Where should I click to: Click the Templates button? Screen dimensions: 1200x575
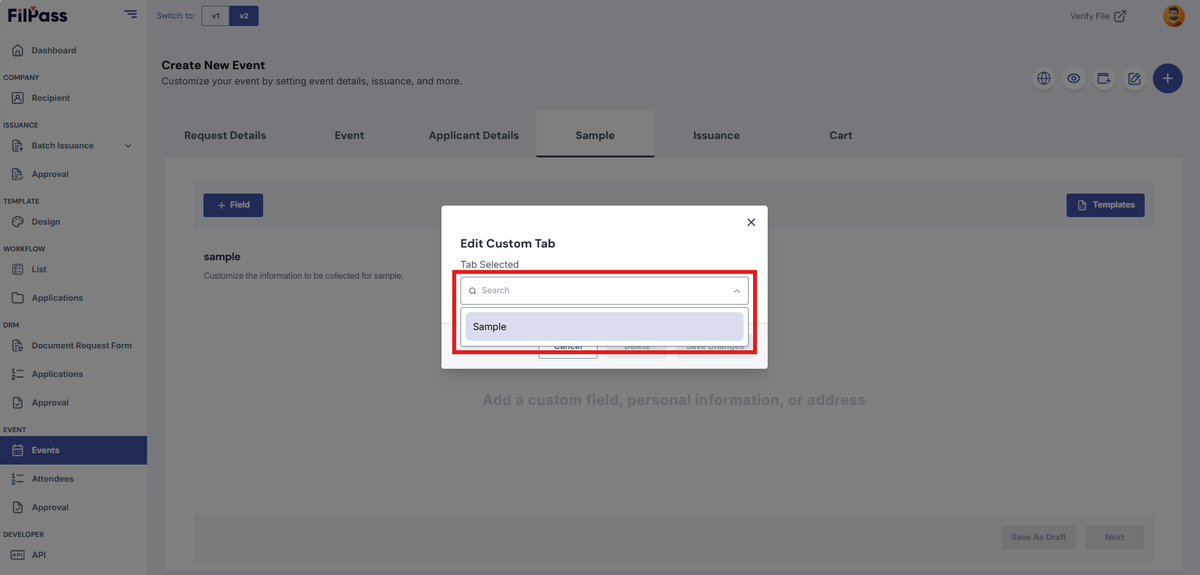pos(1105,205)
